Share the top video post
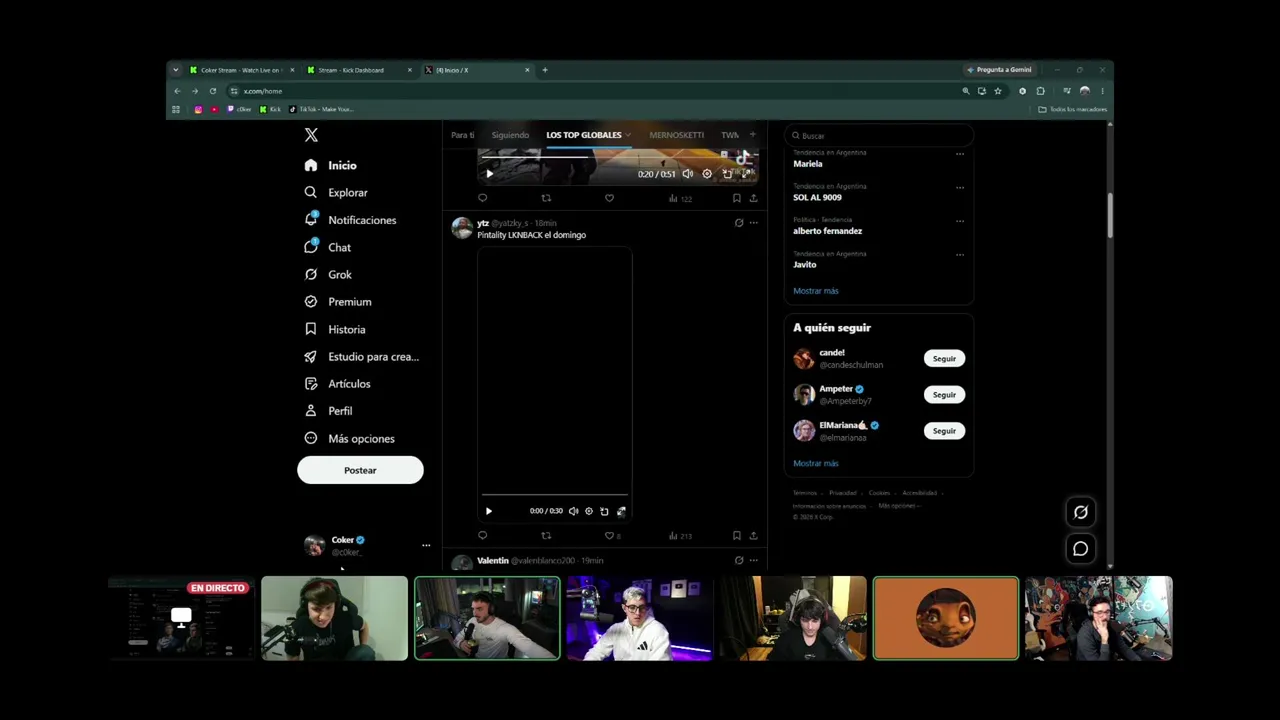The width and height of the screenshot is (1280, 720). (x=753, y=198)
